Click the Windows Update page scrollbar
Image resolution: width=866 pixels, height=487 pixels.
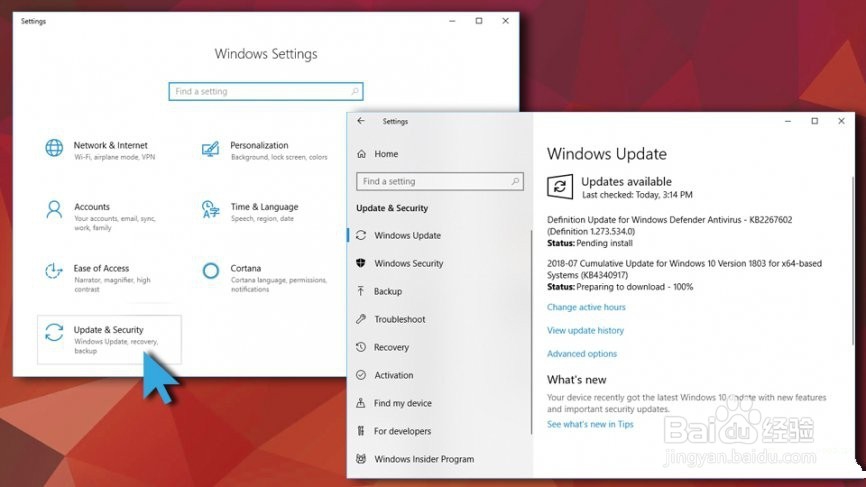tap(852, 262)
